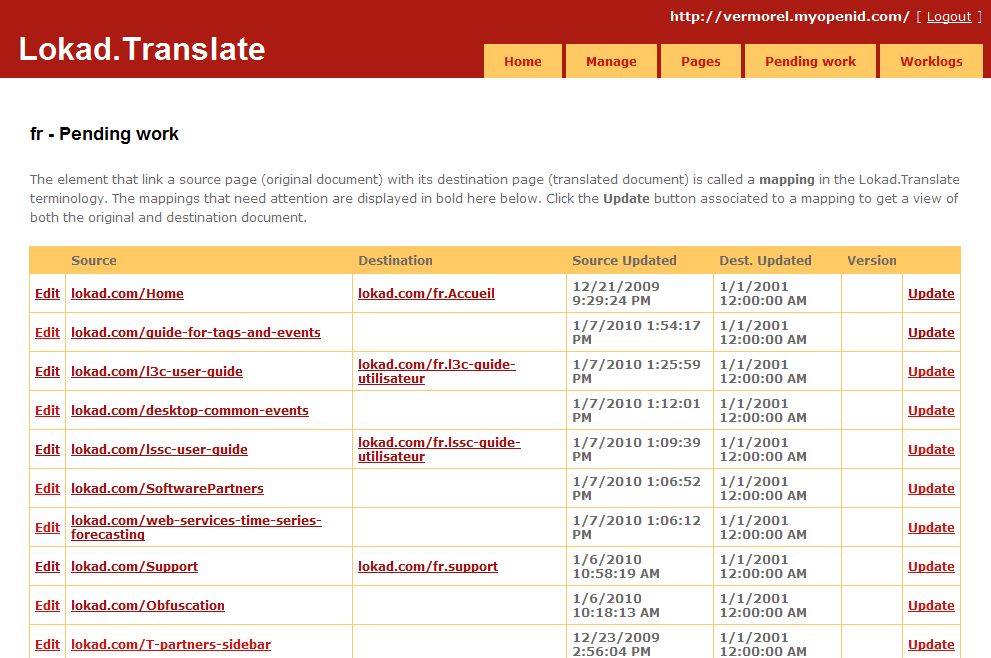
Task: Go to the Pages tab
Action: pyautogui.click(x=700, y=61)
